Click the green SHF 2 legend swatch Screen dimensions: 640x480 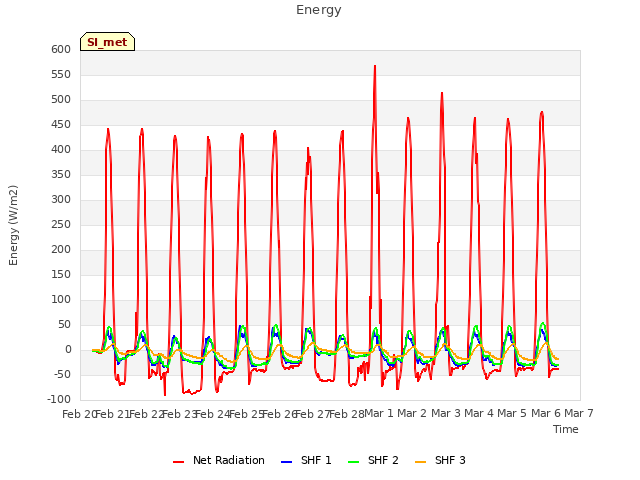353,462
